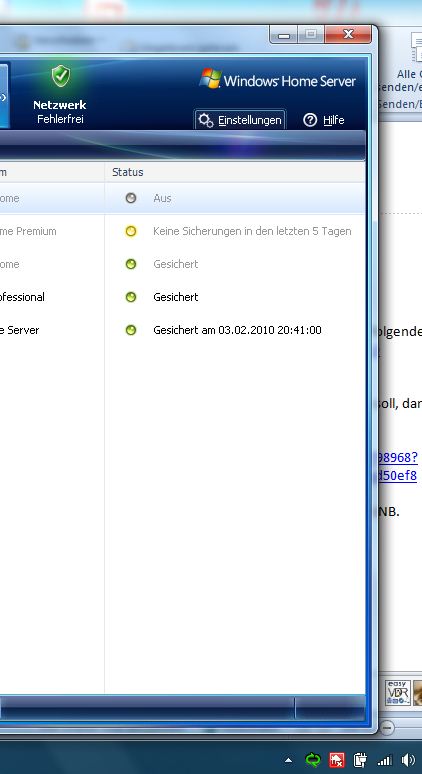Show hidden tray icons arrow
Screen dimensions: 422x774
coord(289,760)
